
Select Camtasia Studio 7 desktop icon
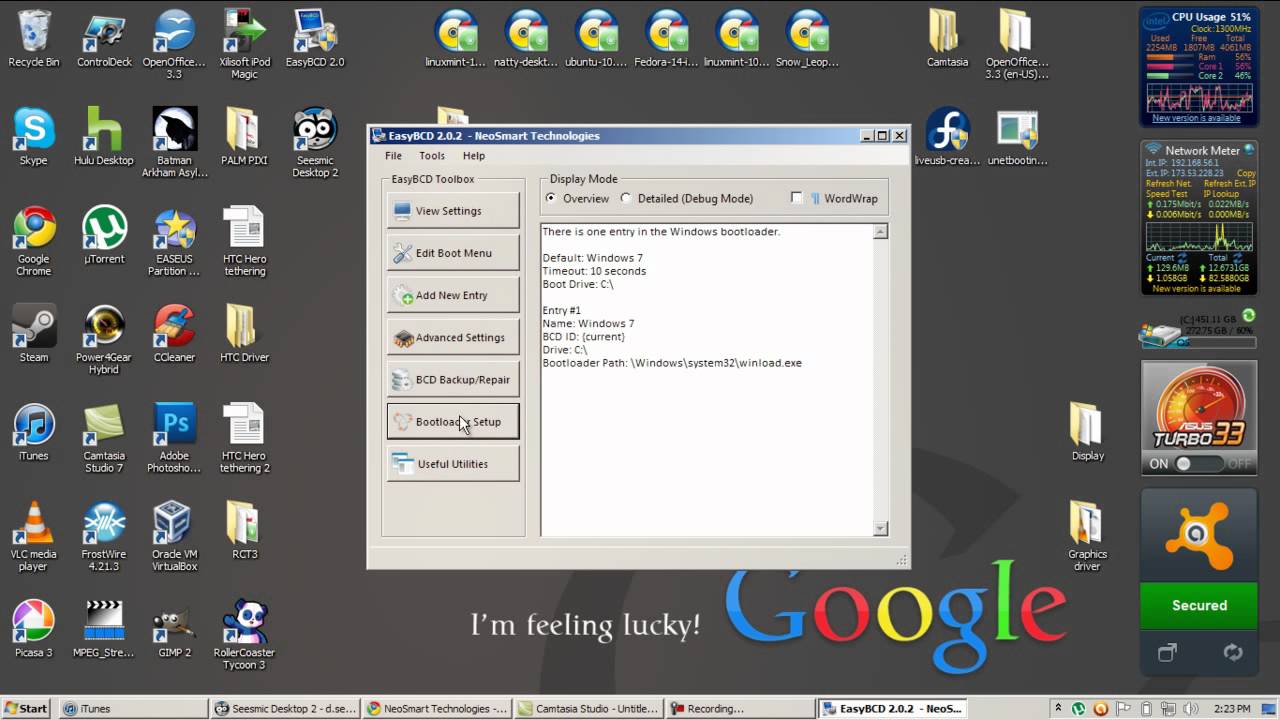point(104,436)
